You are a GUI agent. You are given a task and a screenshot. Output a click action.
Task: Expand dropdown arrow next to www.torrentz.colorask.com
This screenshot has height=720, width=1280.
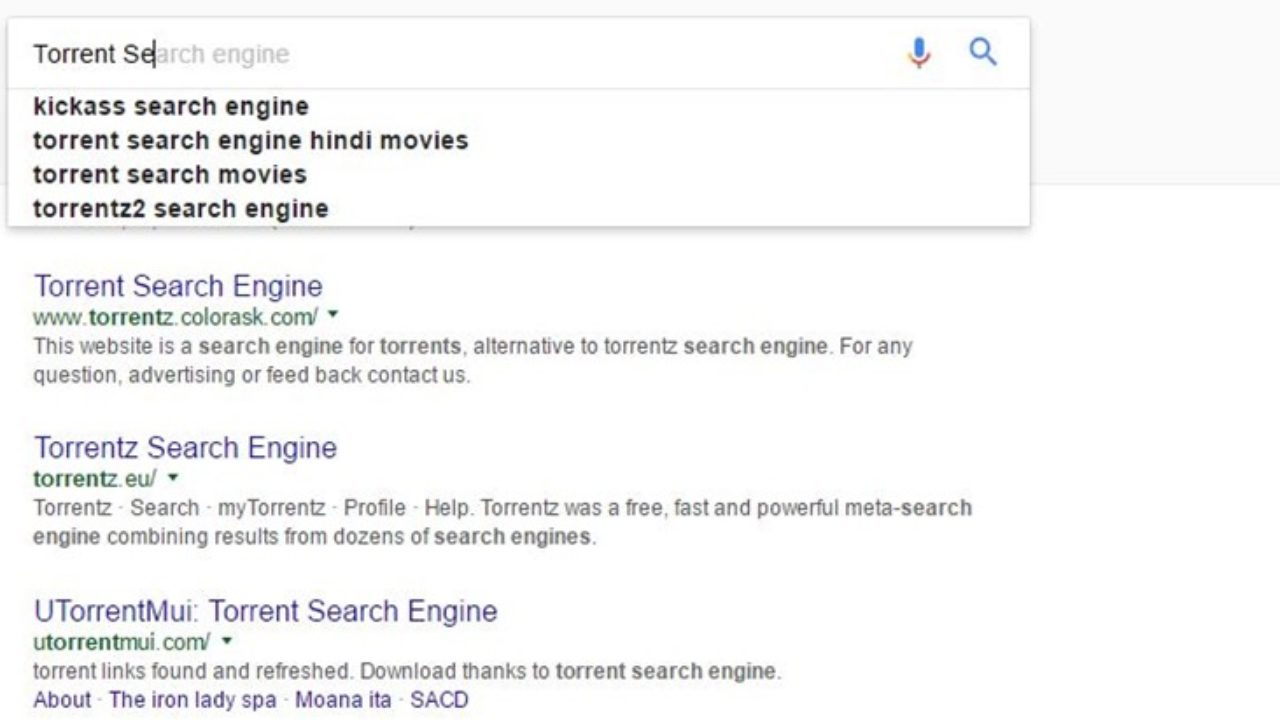(333, 315)
